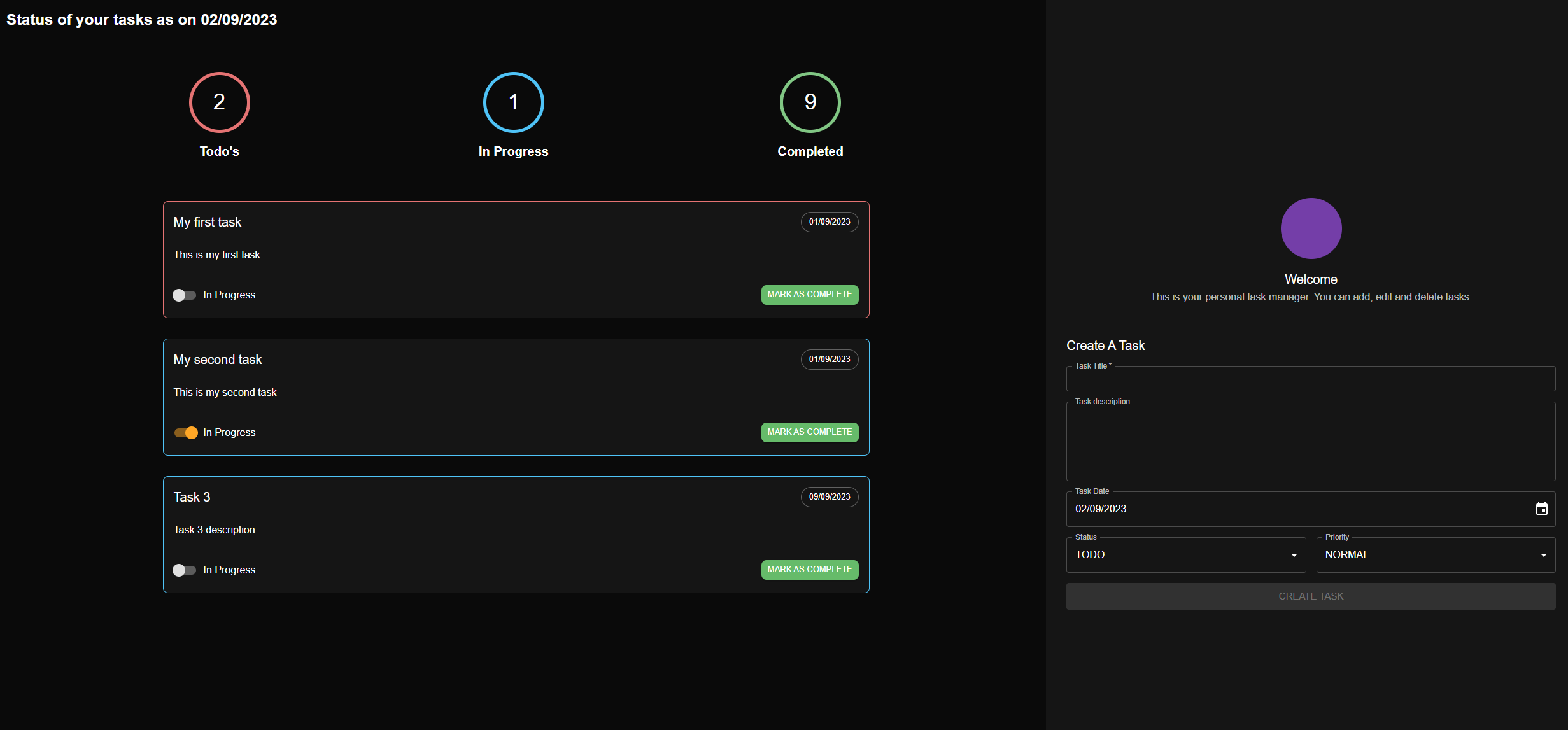Mark My first task as complete
The height and width of the screenshot is (730, 1568).
click(x=809, y=295)
